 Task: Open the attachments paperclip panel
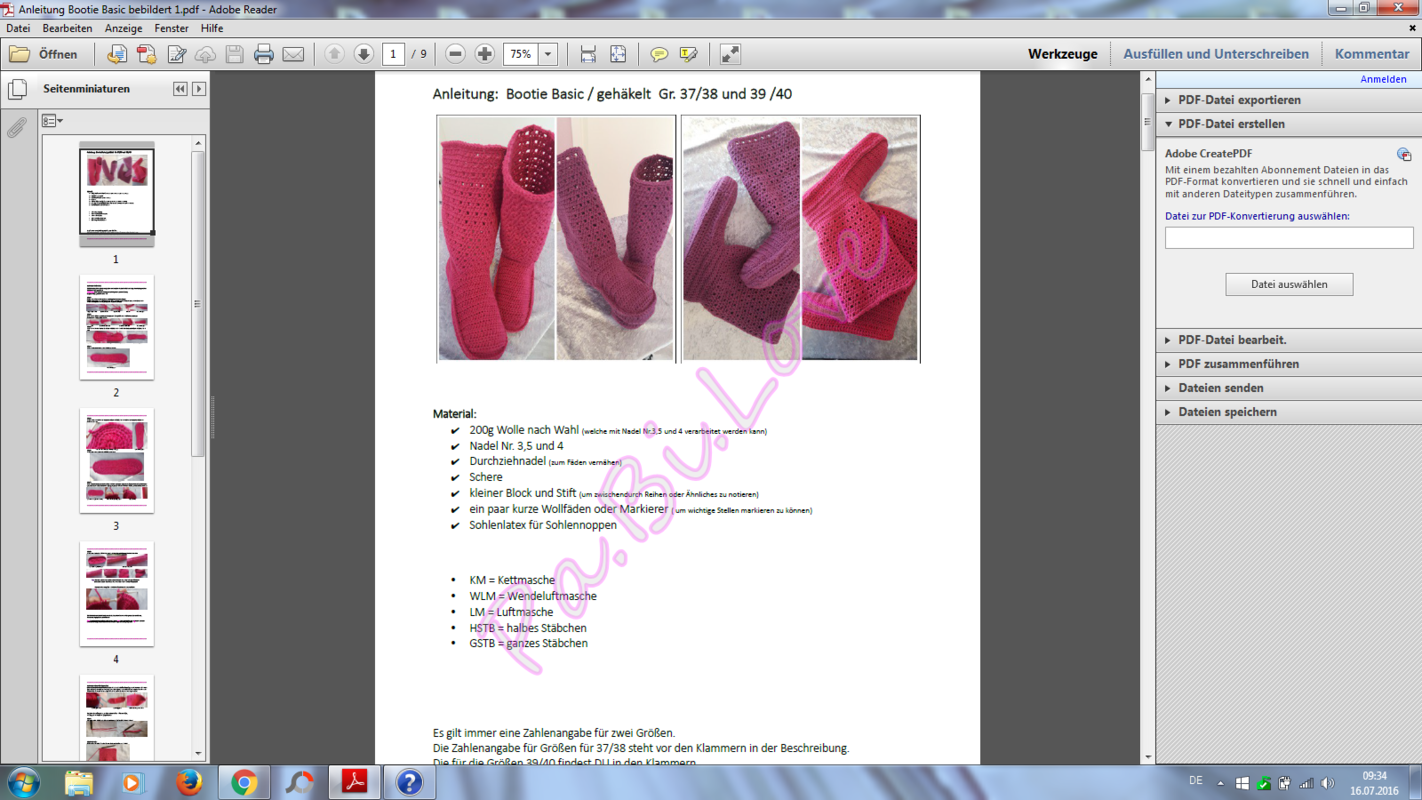(x=17, y=128)
